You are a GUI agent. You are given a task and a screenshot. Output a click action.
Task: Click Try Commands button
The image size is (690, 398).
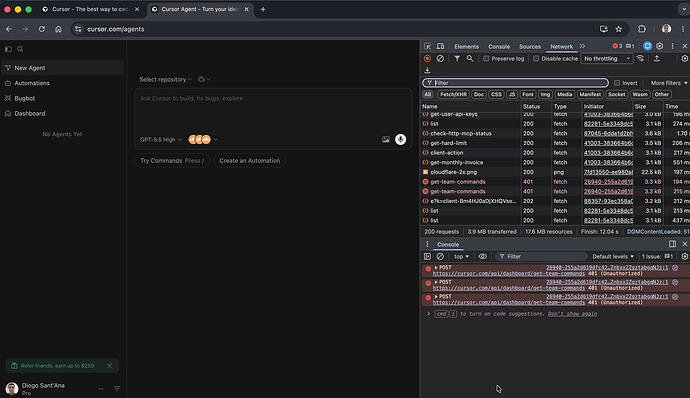[172, 161]
